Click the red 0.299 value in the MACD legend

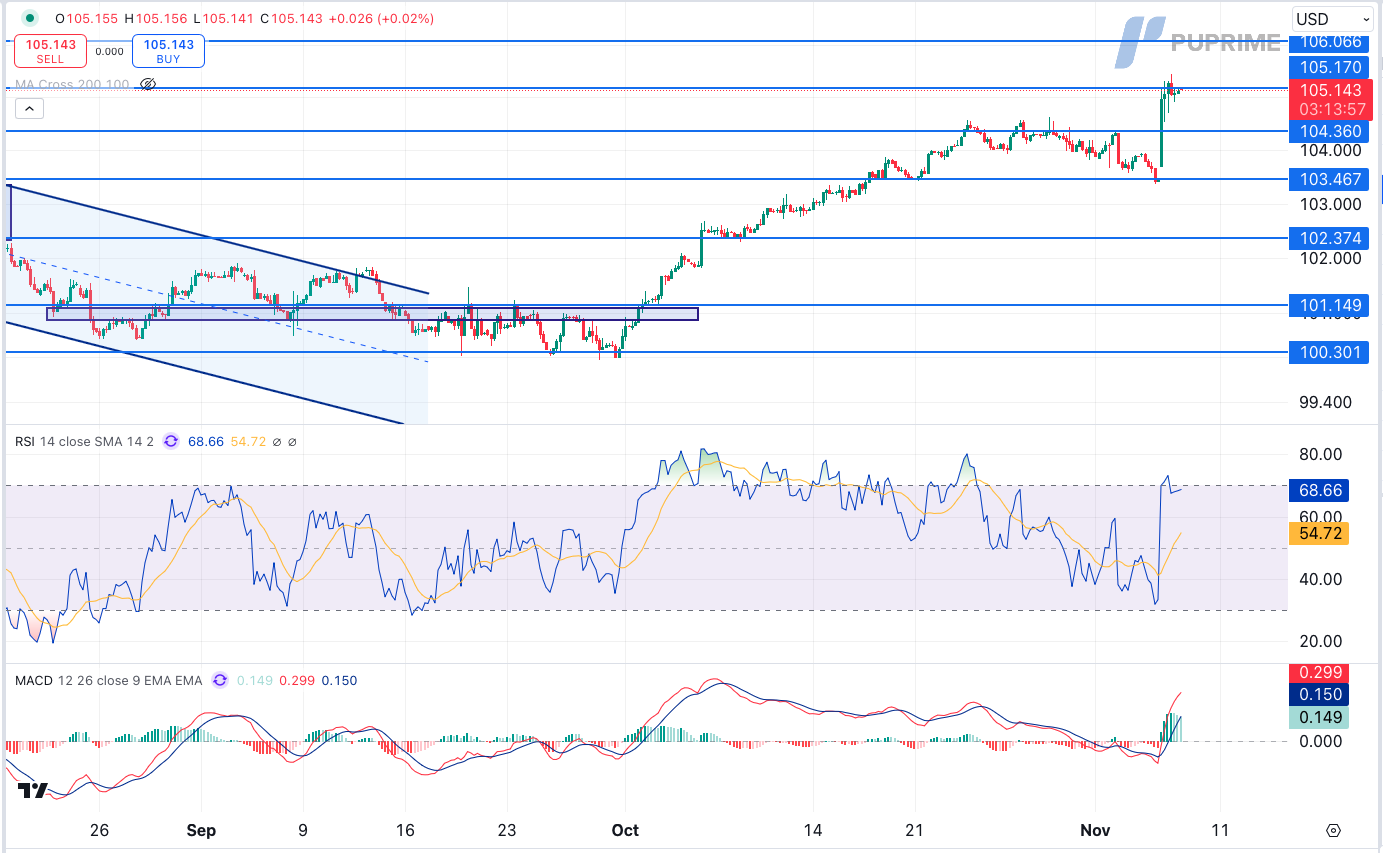(296, 680)
